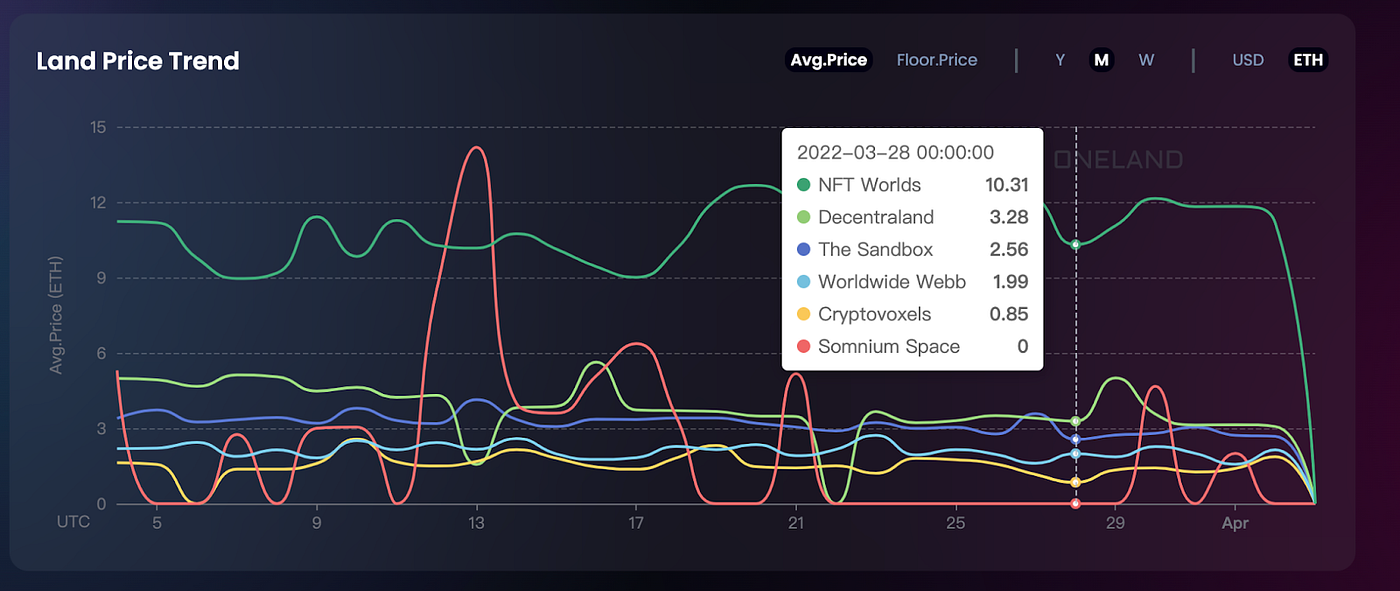
Task: Click the Worldwide Webb cyan marker on the dashed line
Action: click(1076, 453)
